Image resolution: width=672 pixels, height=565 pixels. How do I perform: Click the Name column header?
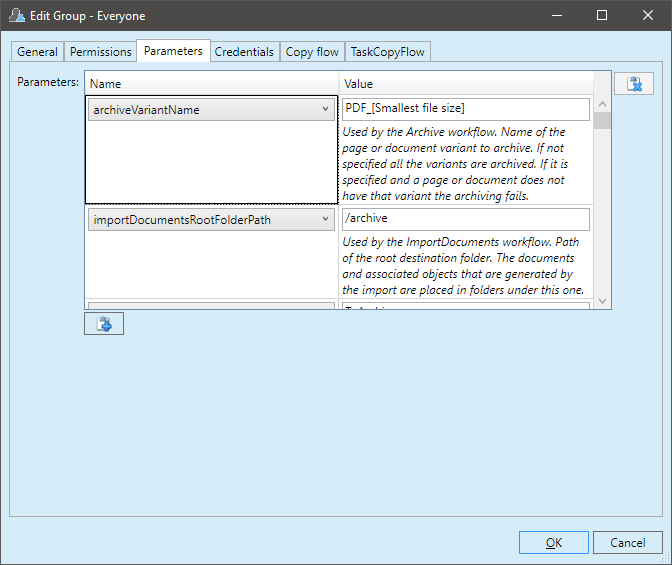212,84
